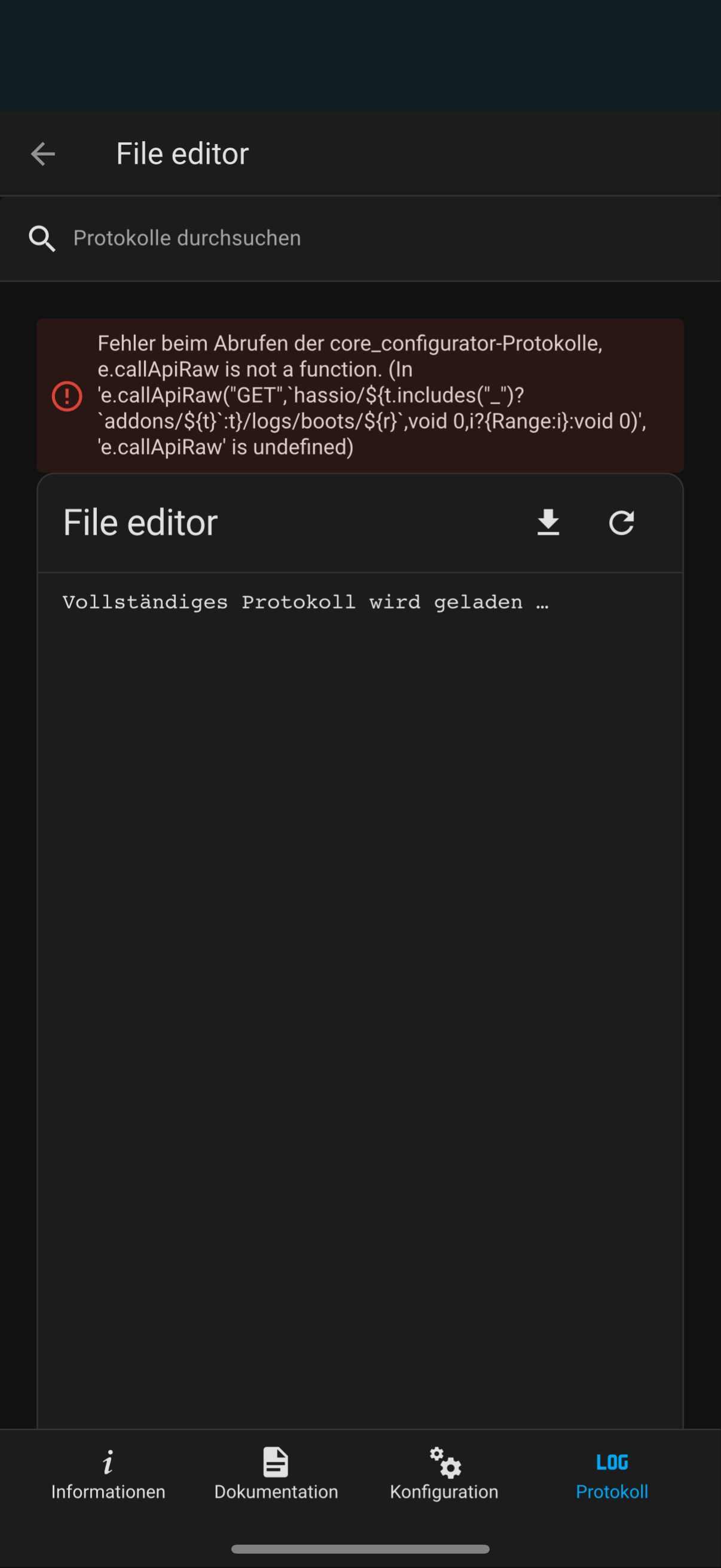
Task: Open the Dokumentation tab
Action: coord(275,1476)
